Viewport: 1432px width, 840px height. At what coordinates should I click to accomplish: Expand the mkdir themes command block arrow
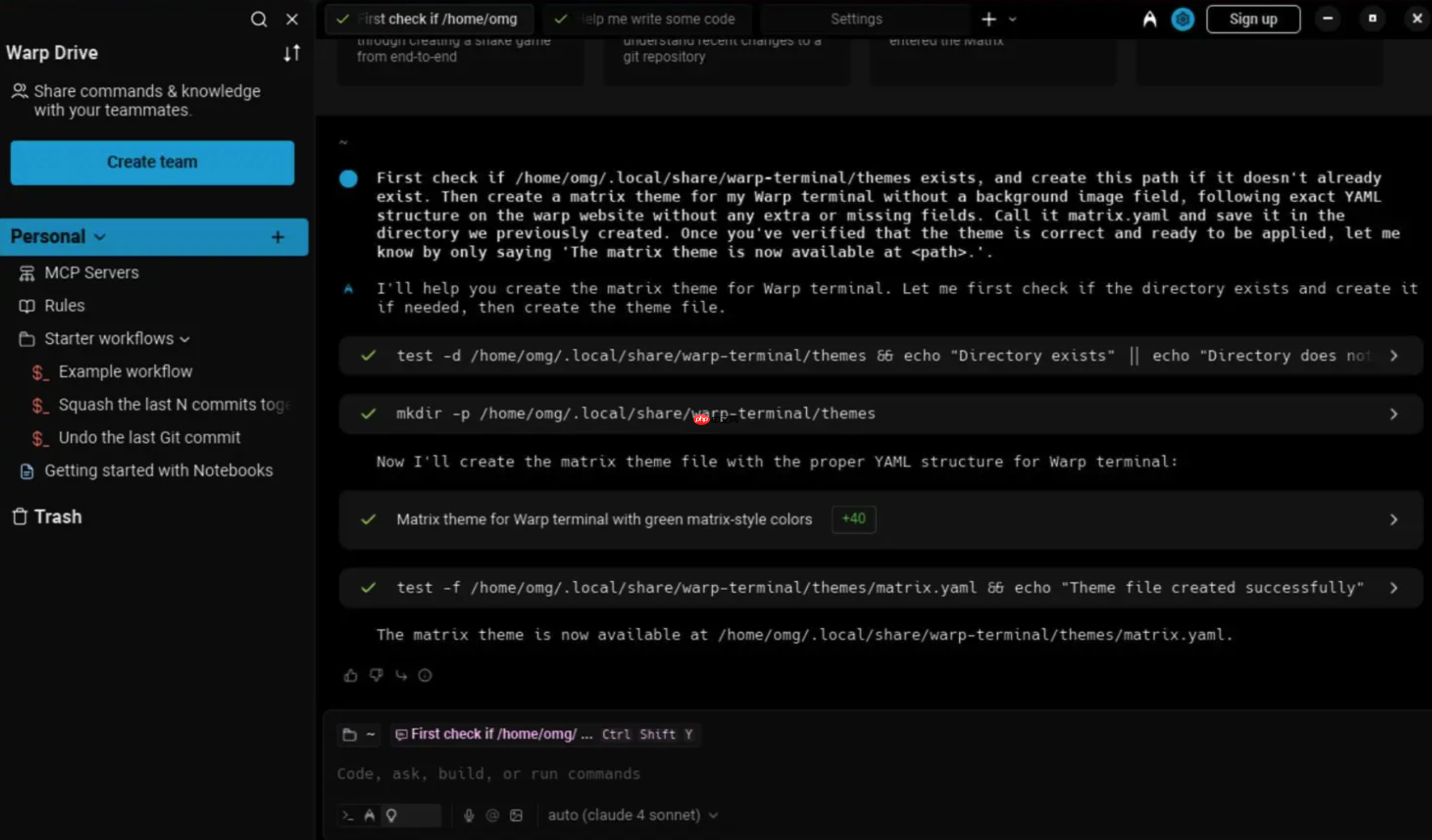tap(1393, 414)
